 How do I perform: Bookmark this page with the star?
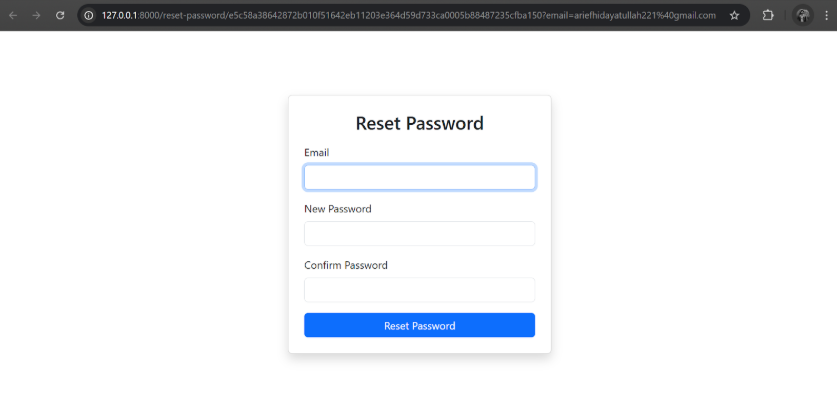[x=735, y=16]
